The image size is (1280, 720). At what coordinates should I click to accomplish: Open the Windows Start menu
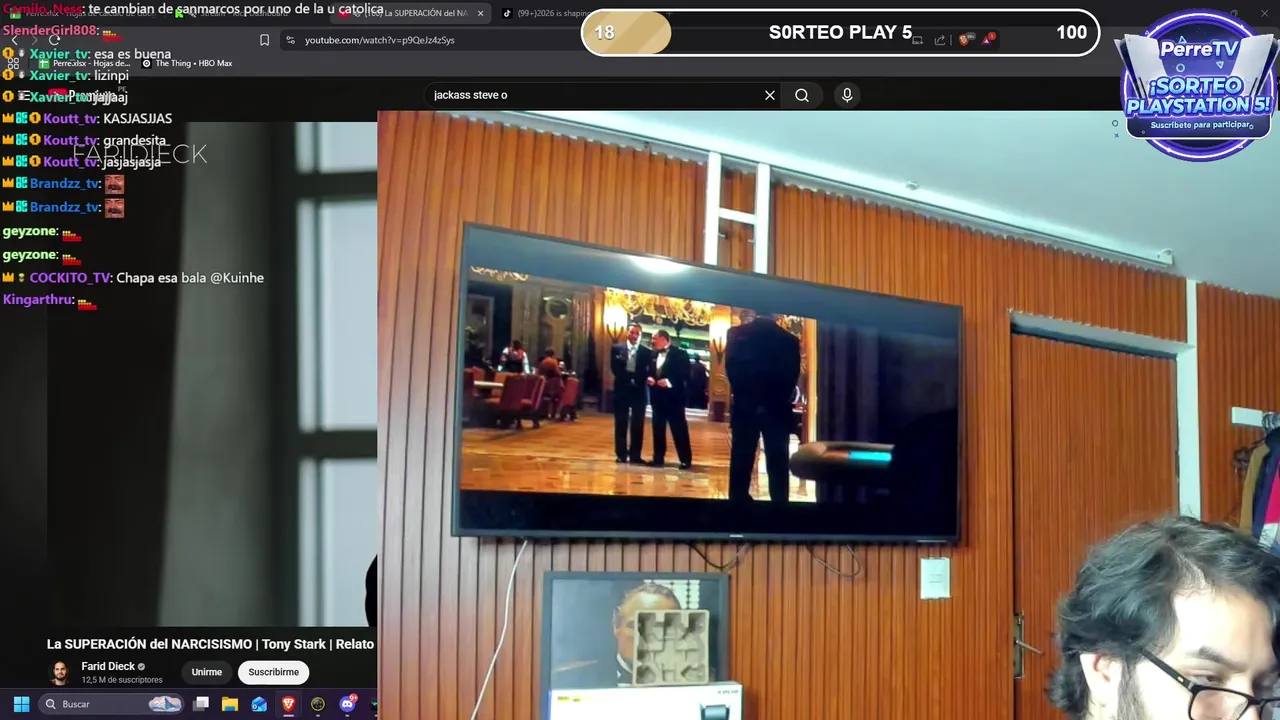(21, 704)
